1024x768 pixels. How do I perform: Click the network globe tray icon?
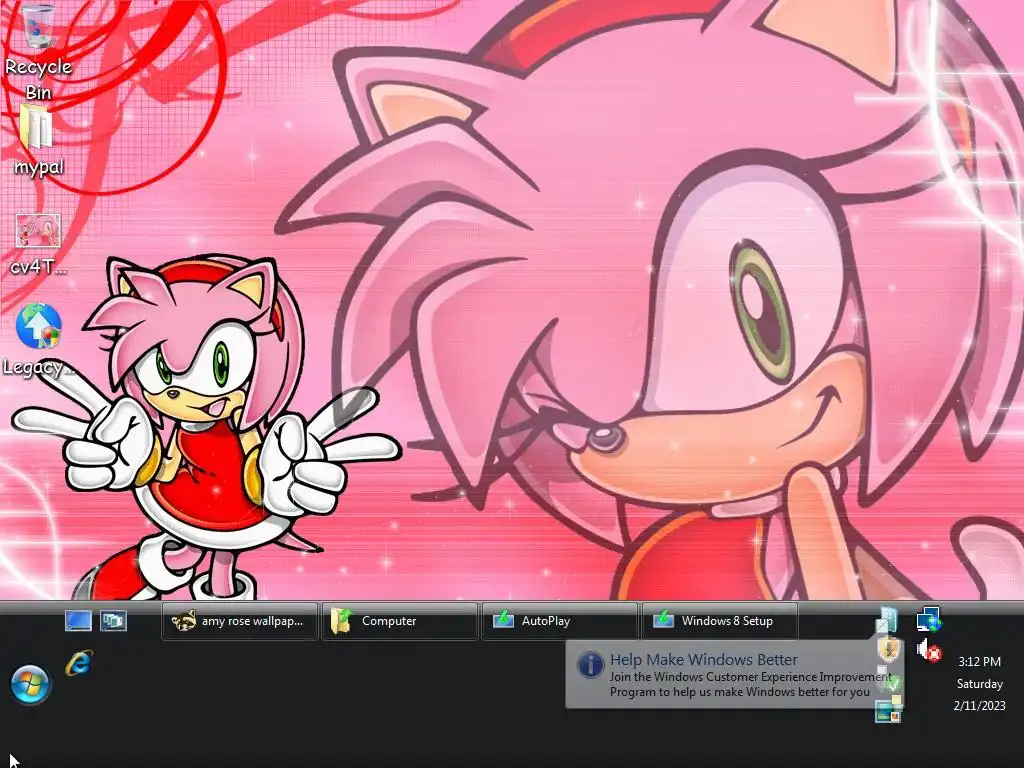929,620
